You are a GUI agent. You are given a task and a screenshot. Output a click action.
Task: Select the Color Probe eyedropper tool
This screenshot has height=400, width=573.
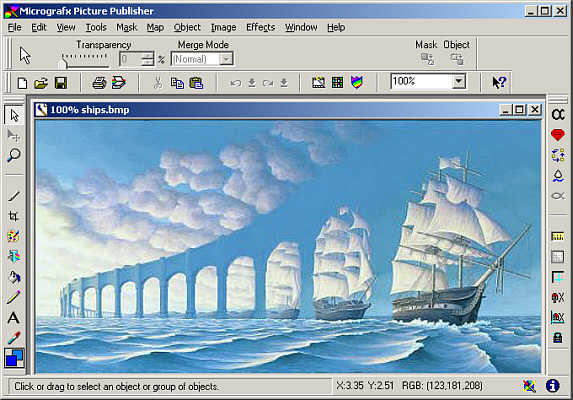click(14, 338)
